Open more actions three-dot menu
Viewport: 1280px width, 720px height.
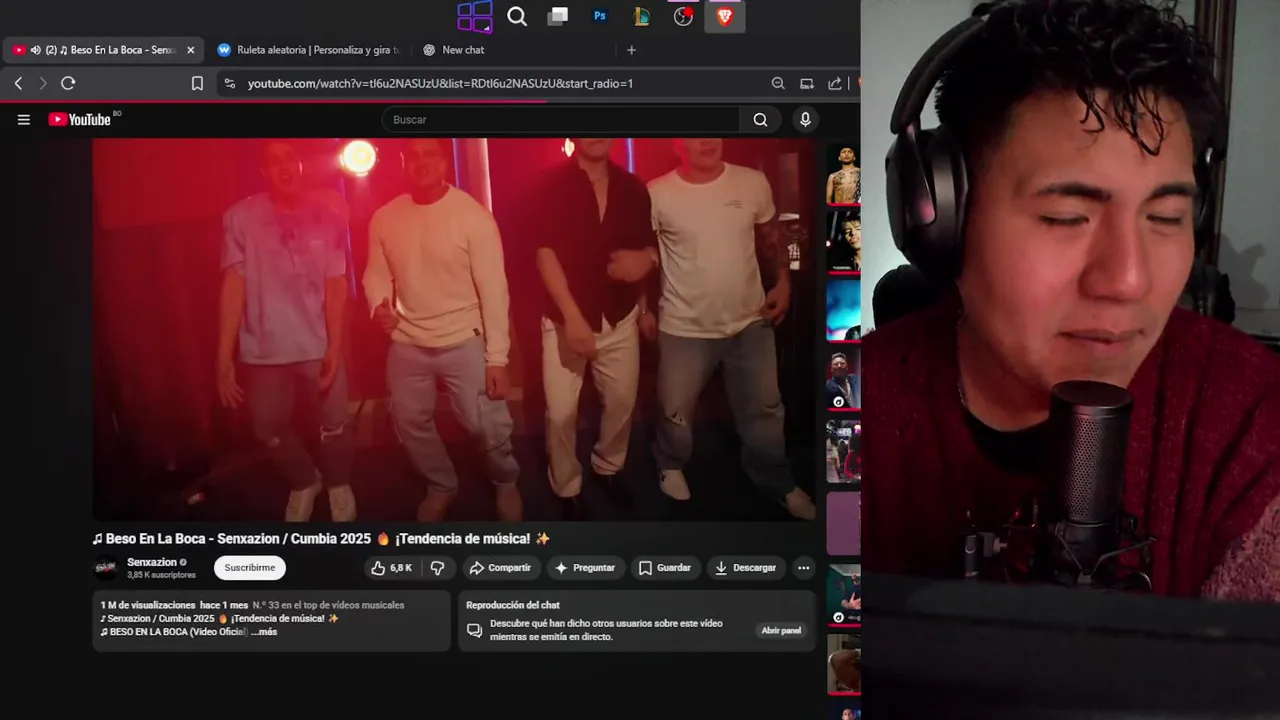tap(803, 568)
